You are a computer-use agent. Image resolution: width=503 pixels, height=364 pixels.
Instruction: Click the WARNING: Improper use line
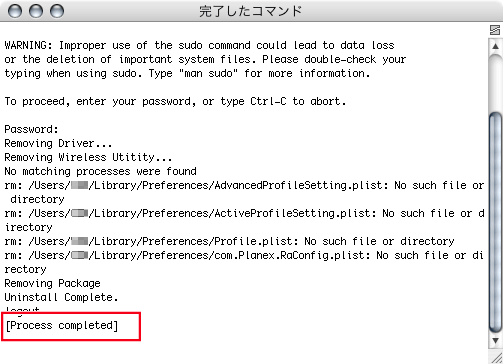(x=199, y=45)
